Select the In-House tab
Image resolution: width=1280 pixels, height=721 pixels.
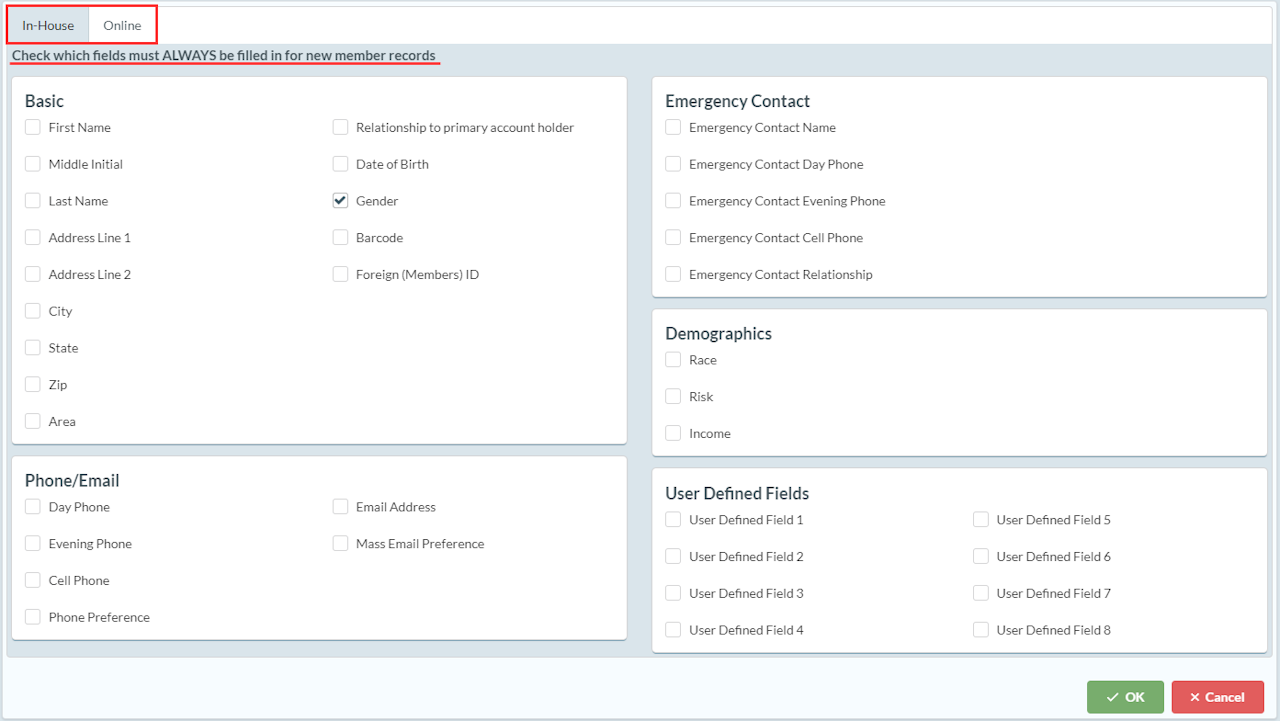click(48, 25)
